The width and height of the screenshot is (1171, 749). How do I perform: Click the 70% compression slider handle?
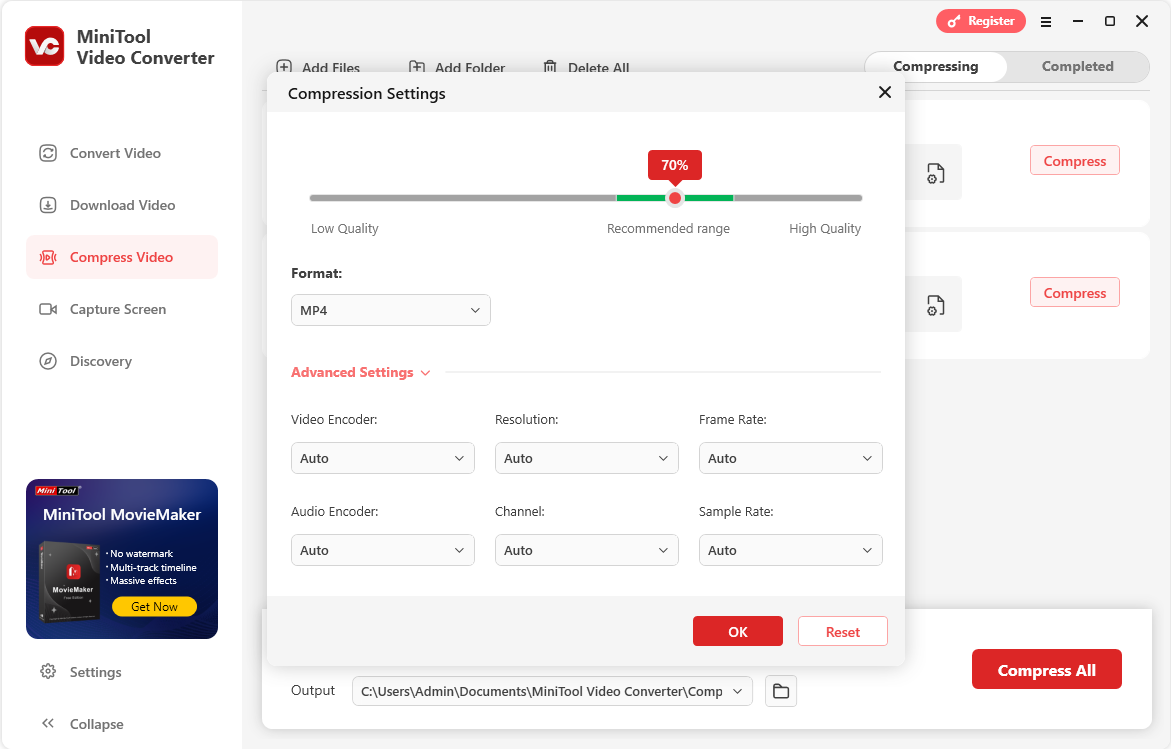click(x=675, y=198)
